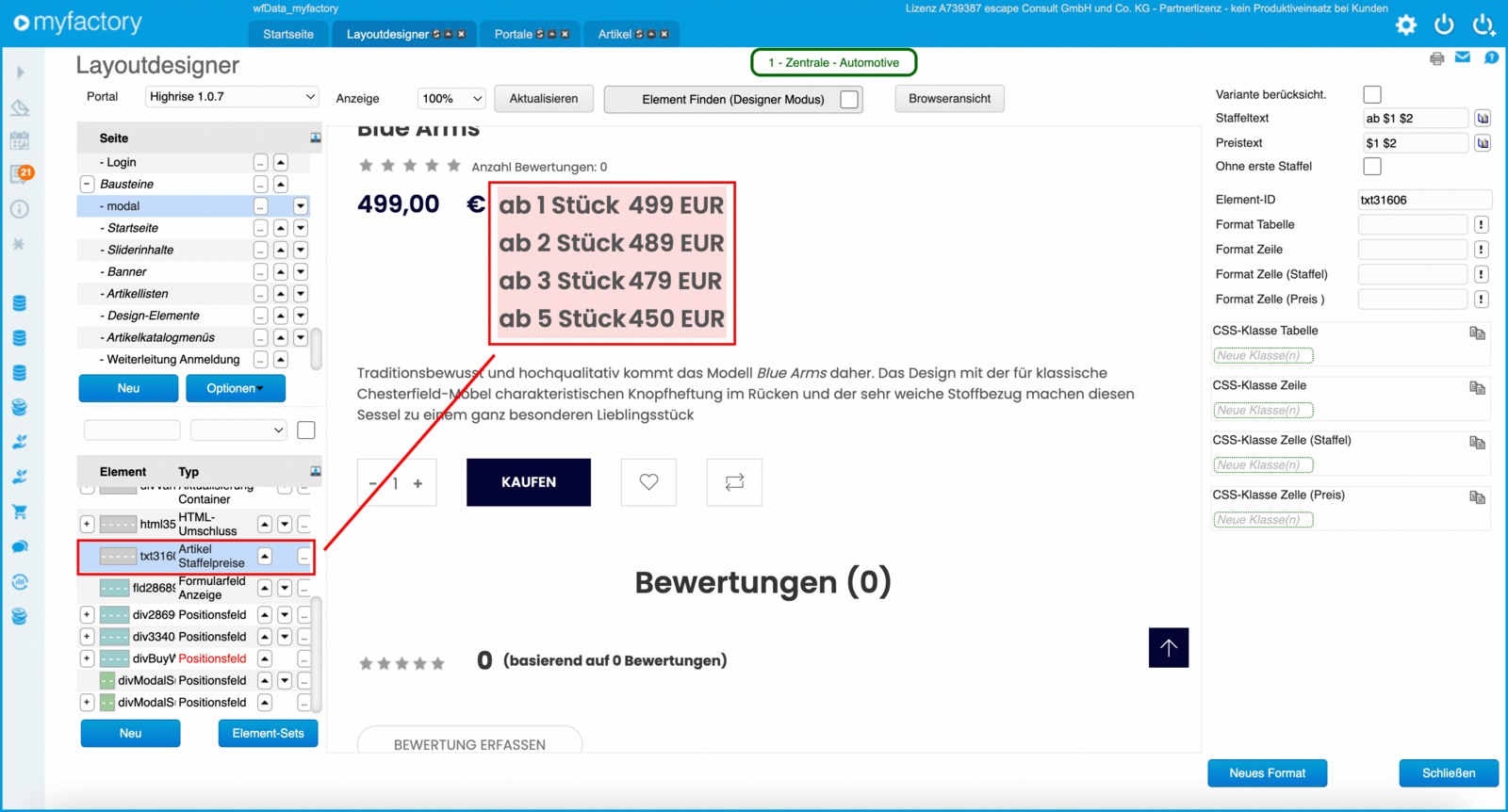Open the Optionen dropdown button
The height and width of the screenshot is (812, 1508).
[x=236, y=388]
